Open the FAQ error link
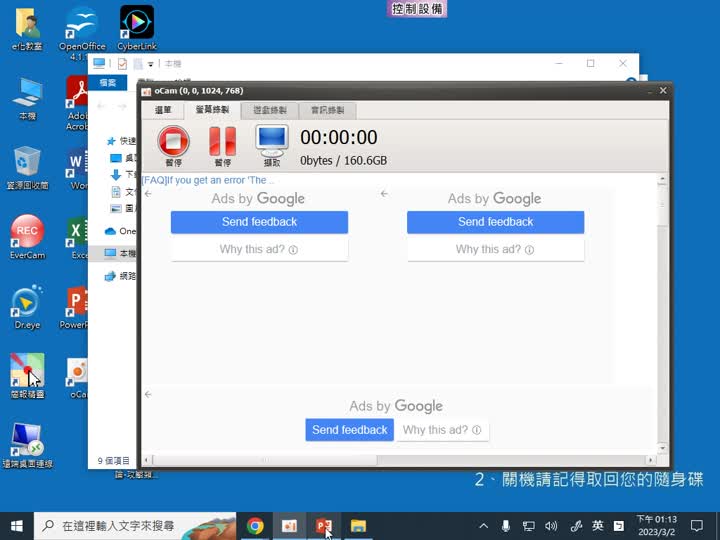 pos(208,180)
